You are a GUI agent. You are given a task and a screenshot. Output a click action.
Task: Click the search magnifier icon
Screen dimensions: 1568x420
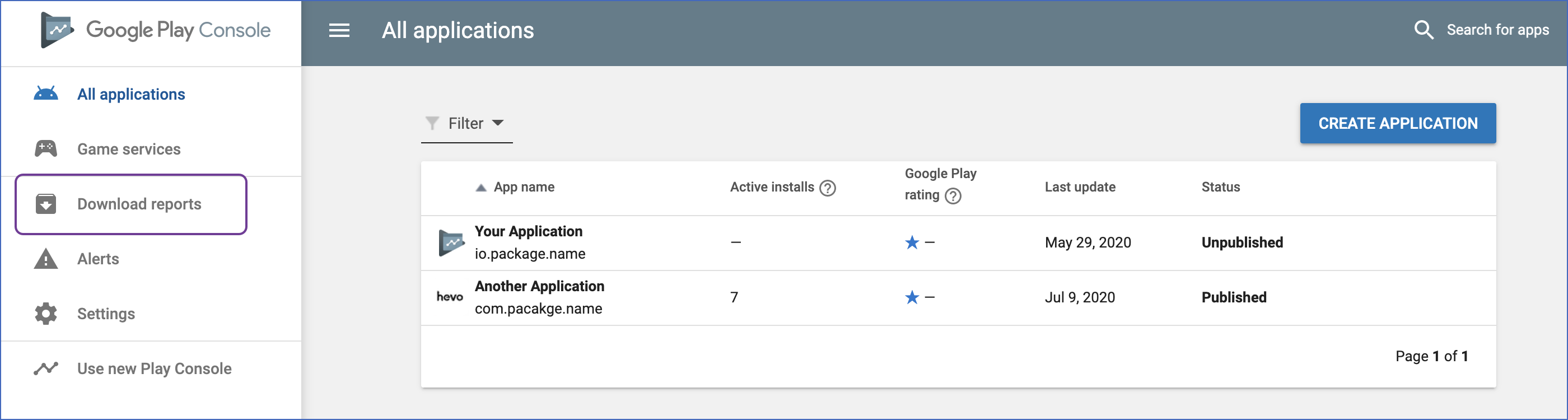point(1424,30)
